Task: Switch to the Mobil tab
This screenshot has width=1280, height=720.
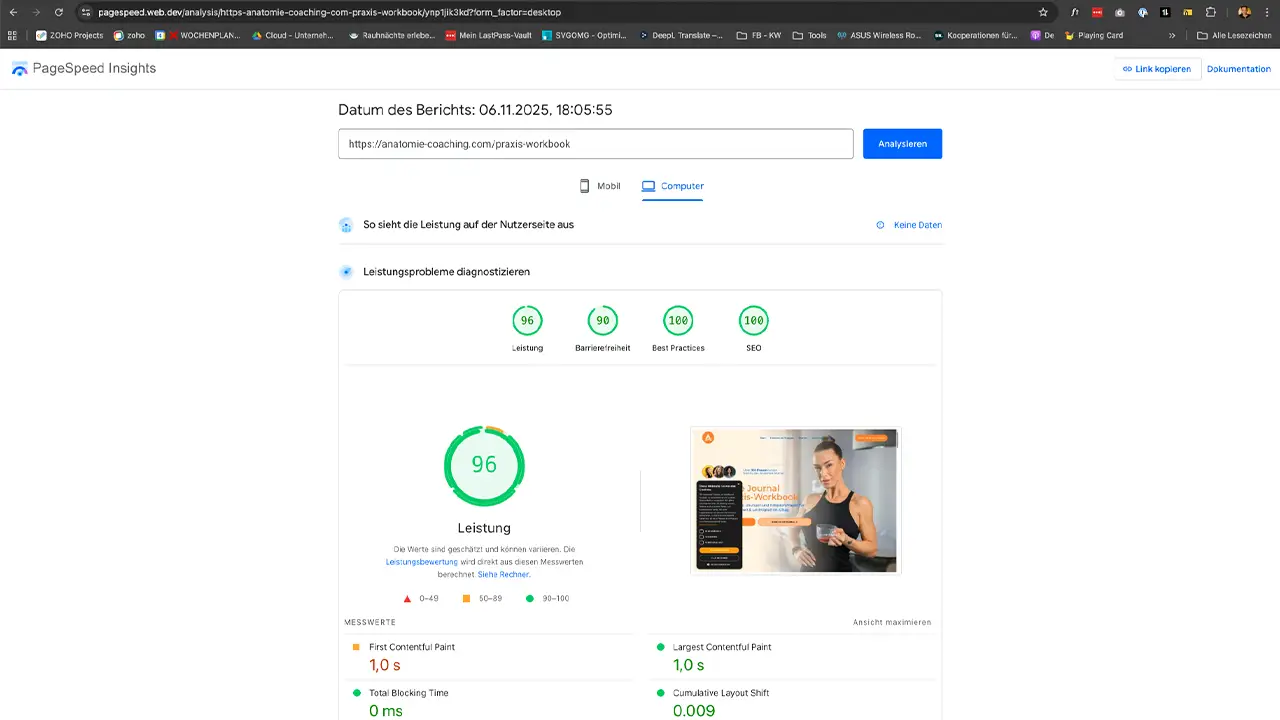Action: (600, 186)
